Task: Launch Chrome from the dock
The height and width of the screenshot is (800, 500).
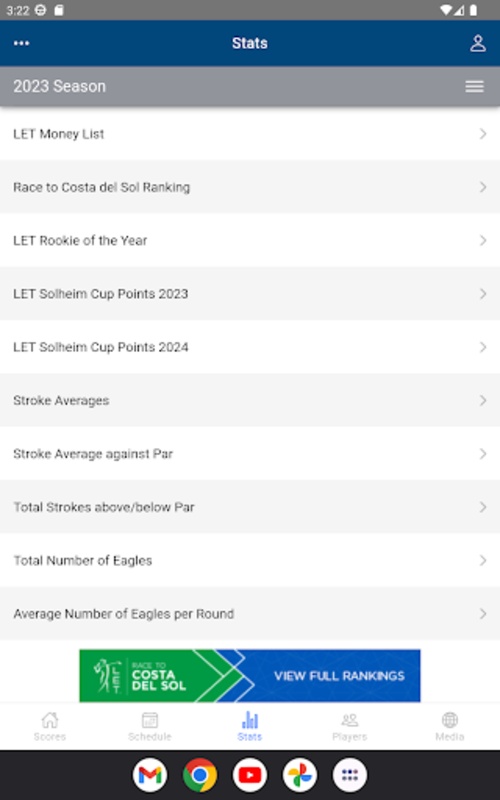Action: coord(199,775)
